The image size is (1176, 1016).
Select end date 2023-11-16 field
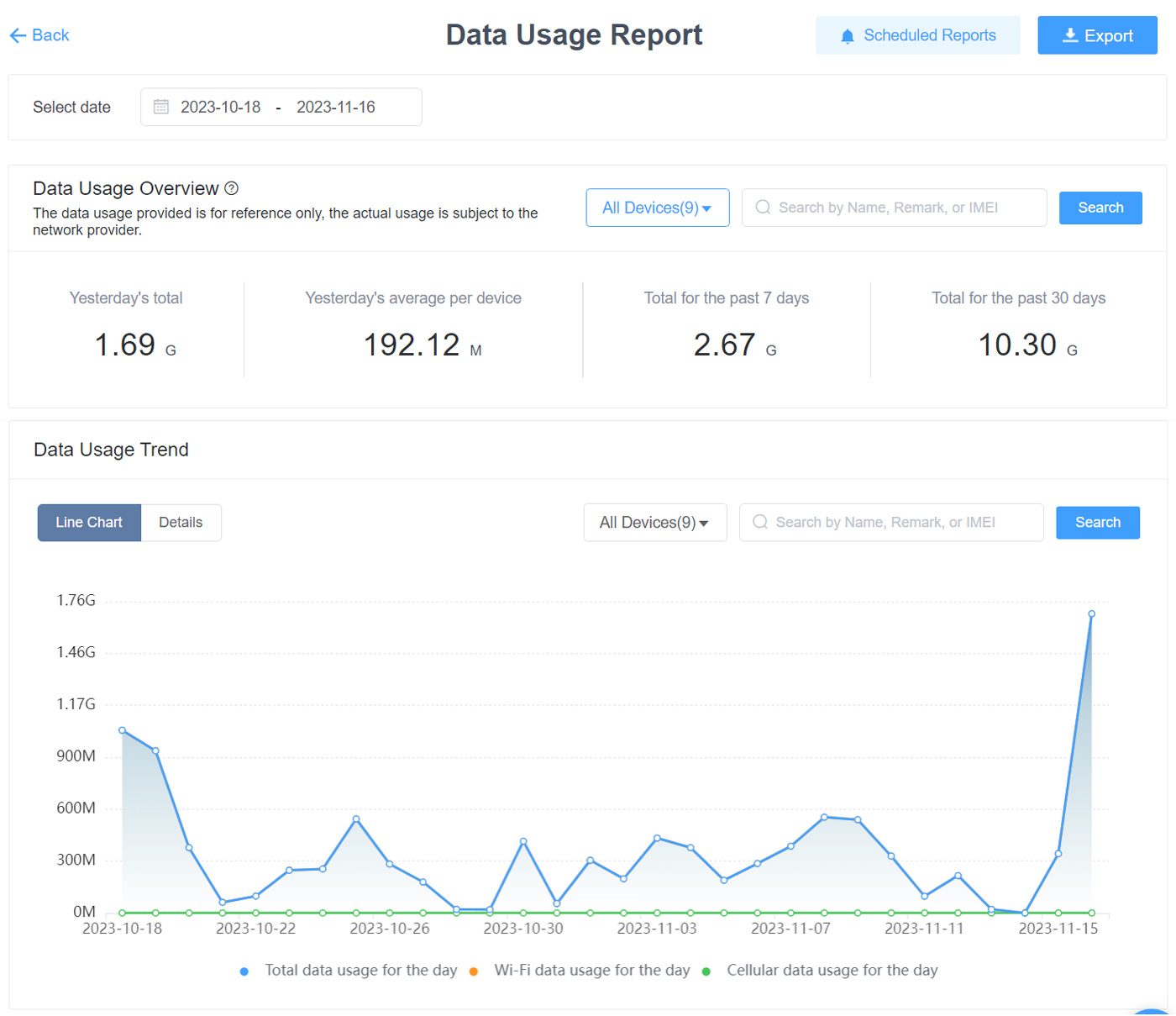pyautogui.click(x=336, y=107)
